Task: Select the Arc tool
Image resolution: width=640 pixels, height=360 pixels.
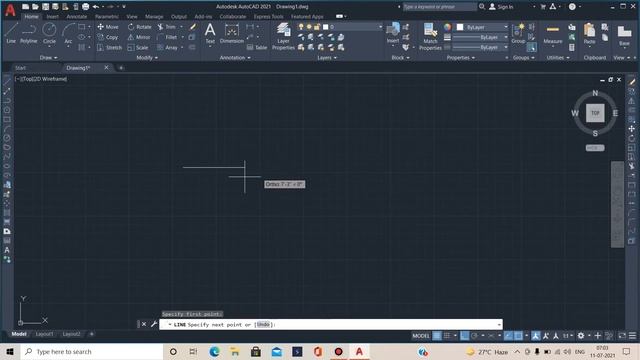Action: click(x=68, y=33)
